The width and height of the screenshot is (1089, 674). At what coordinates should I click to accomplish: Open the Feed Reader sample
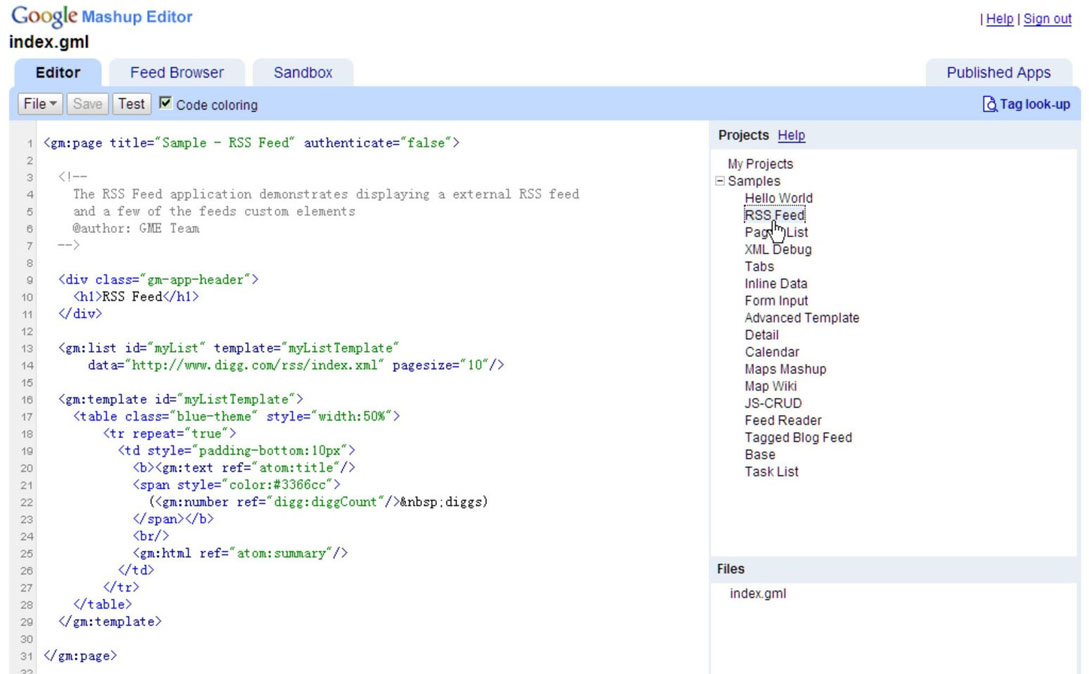(783, 420)
